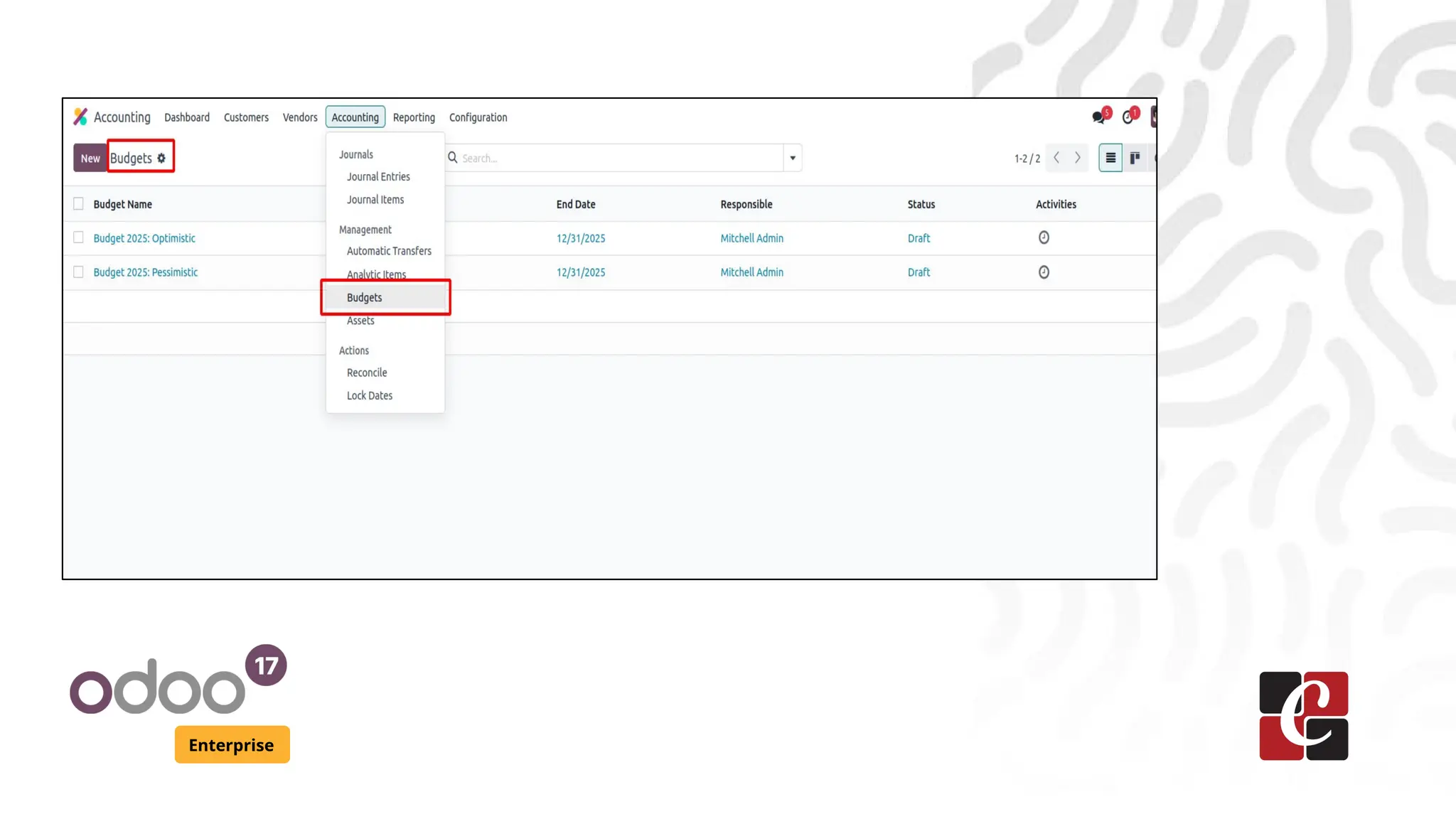1456x819 pixels.
Task: Open Journal Entries menu item
Action: click(x=378, y=177)
